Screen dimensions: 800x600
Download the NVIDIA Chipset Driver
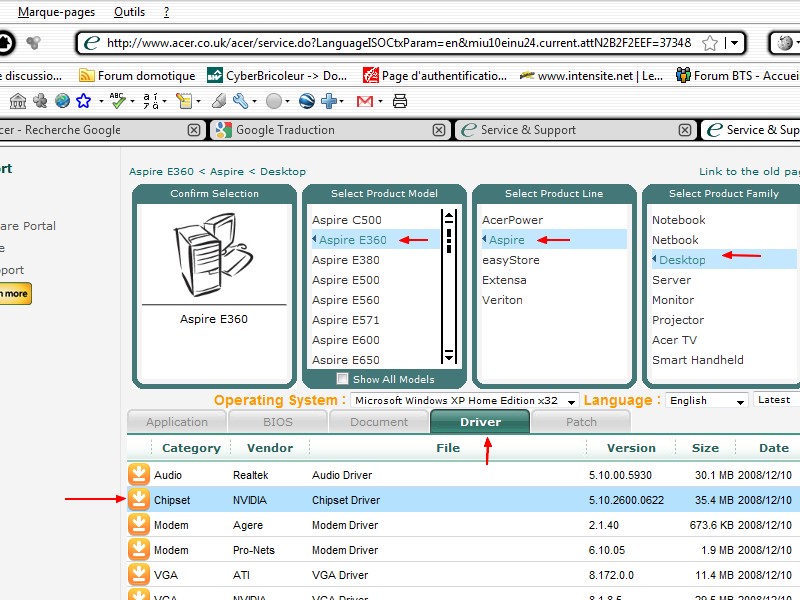coord(139,499)
